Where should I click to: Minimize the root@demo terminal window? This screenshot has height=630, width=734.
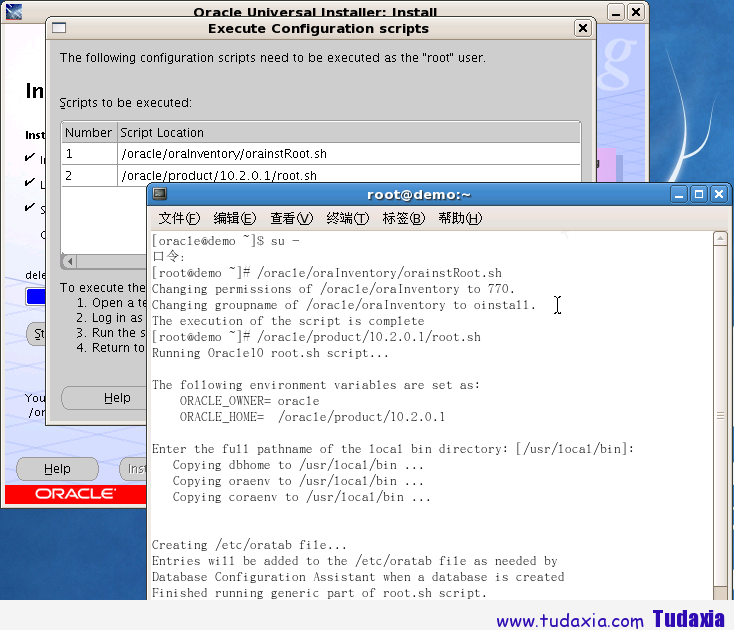click(679, 194)
